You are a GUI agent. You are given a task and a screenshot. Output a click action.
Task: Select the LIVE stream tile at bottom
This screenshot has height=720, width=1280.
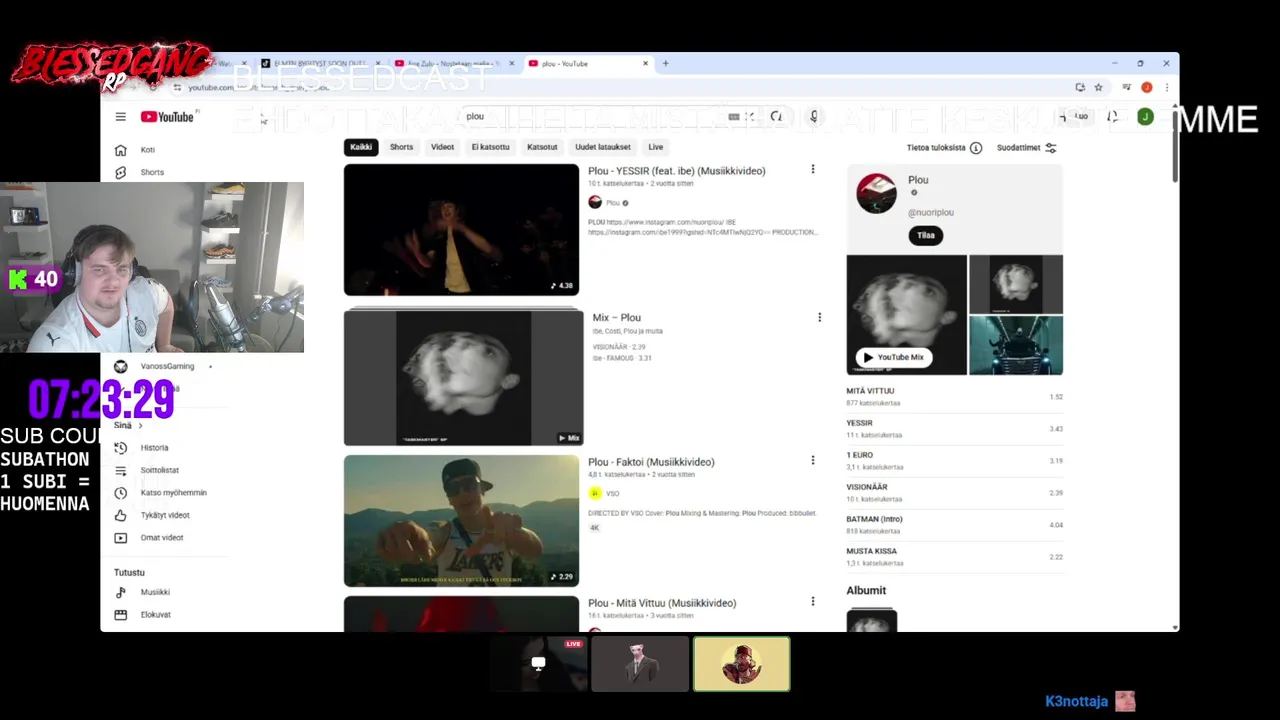538,664
